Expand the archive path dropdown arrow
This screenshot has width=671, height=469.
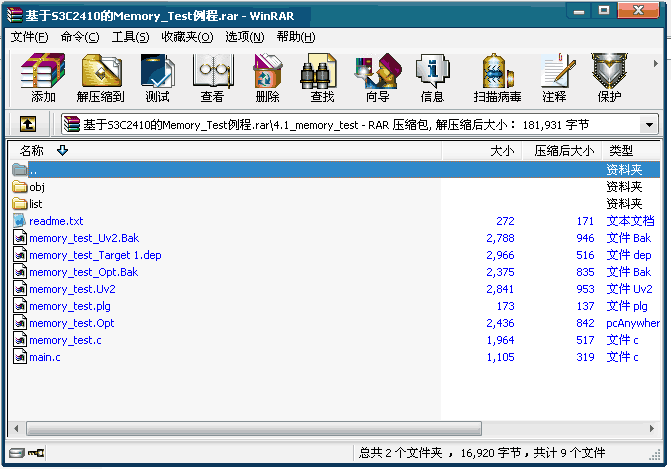649,125
